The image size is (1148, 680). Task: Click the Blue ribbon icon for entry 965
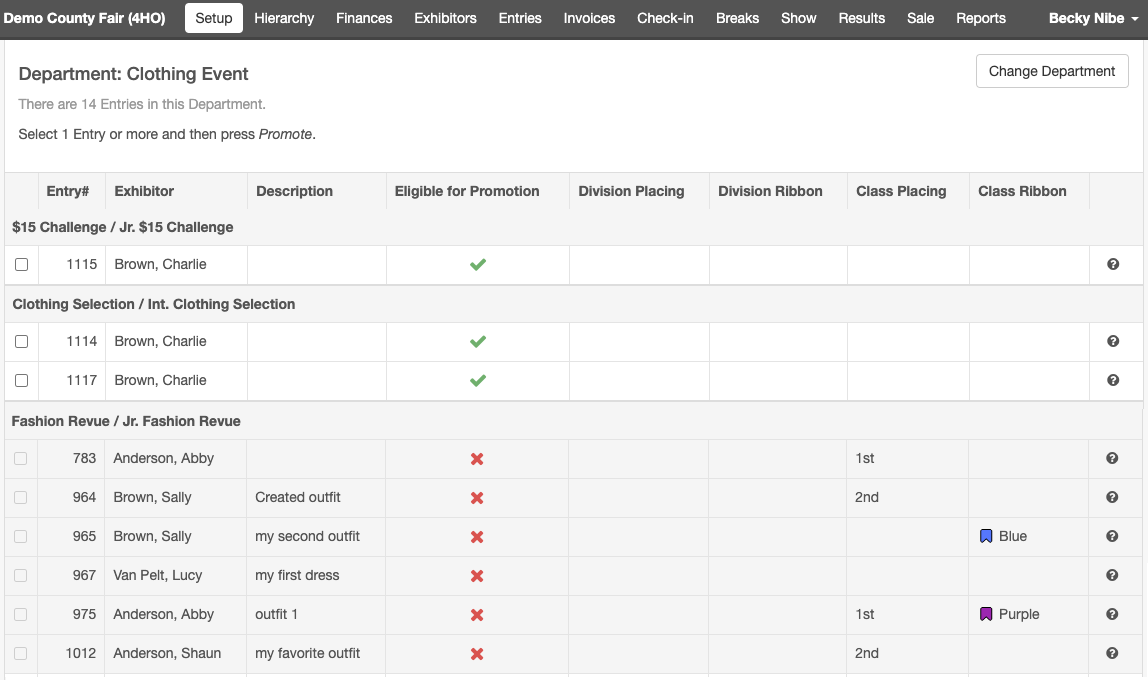pyautogui.click(x=986, y=536)
